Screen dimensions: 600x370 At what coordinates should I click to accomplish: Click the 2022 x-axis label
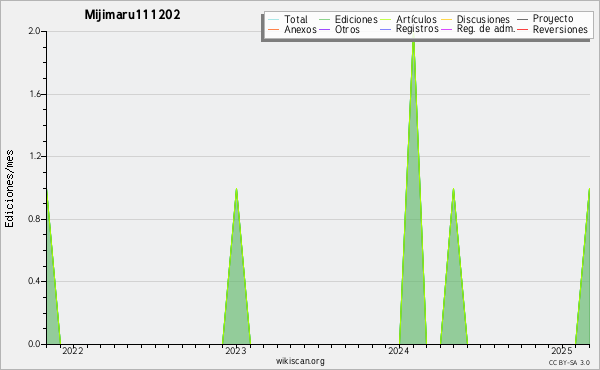point(73,351)
